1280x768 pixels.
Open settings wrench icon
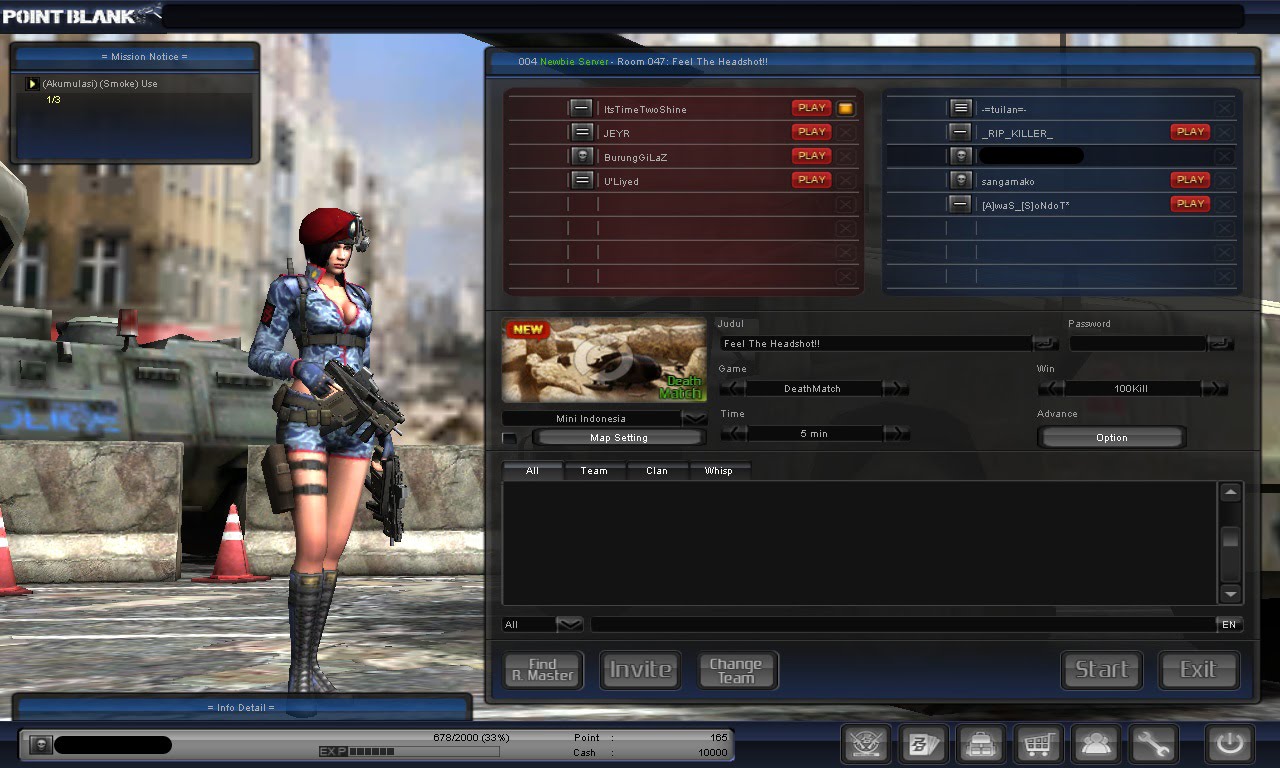click(x=1155, y=745)
